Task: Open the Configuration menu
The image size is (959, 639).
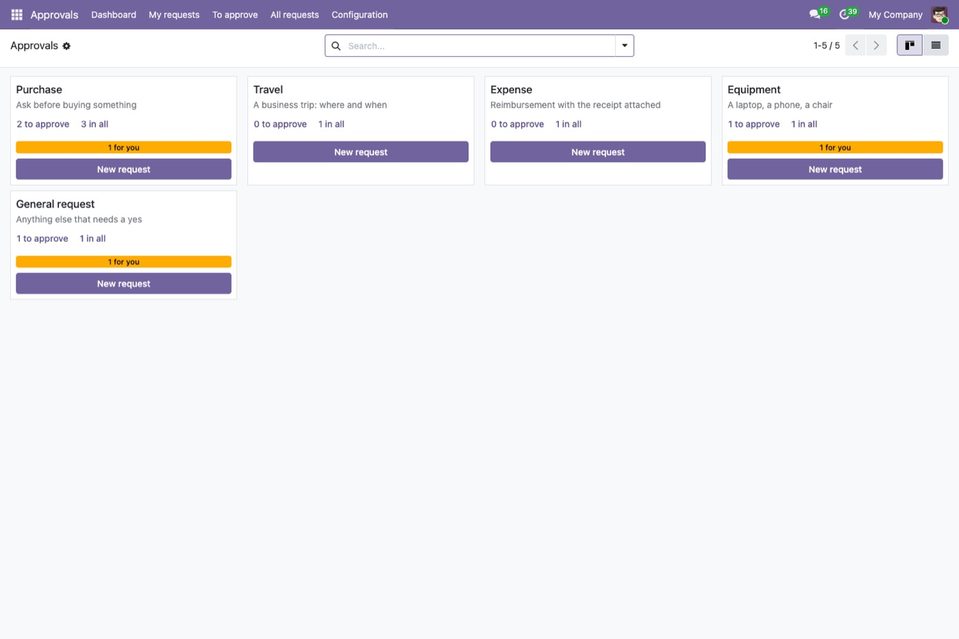Action: coord(360,15)
